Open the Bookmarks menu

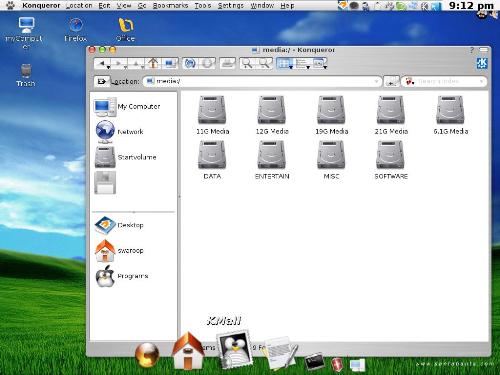tap(170, 5)
